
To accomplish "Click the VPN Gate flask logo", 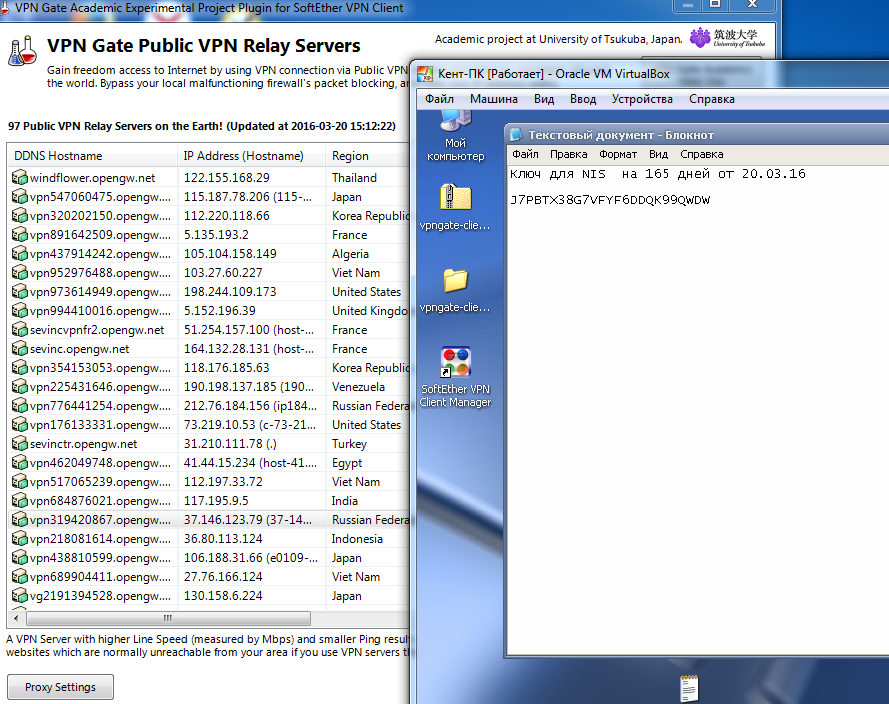I will point(22,51).
